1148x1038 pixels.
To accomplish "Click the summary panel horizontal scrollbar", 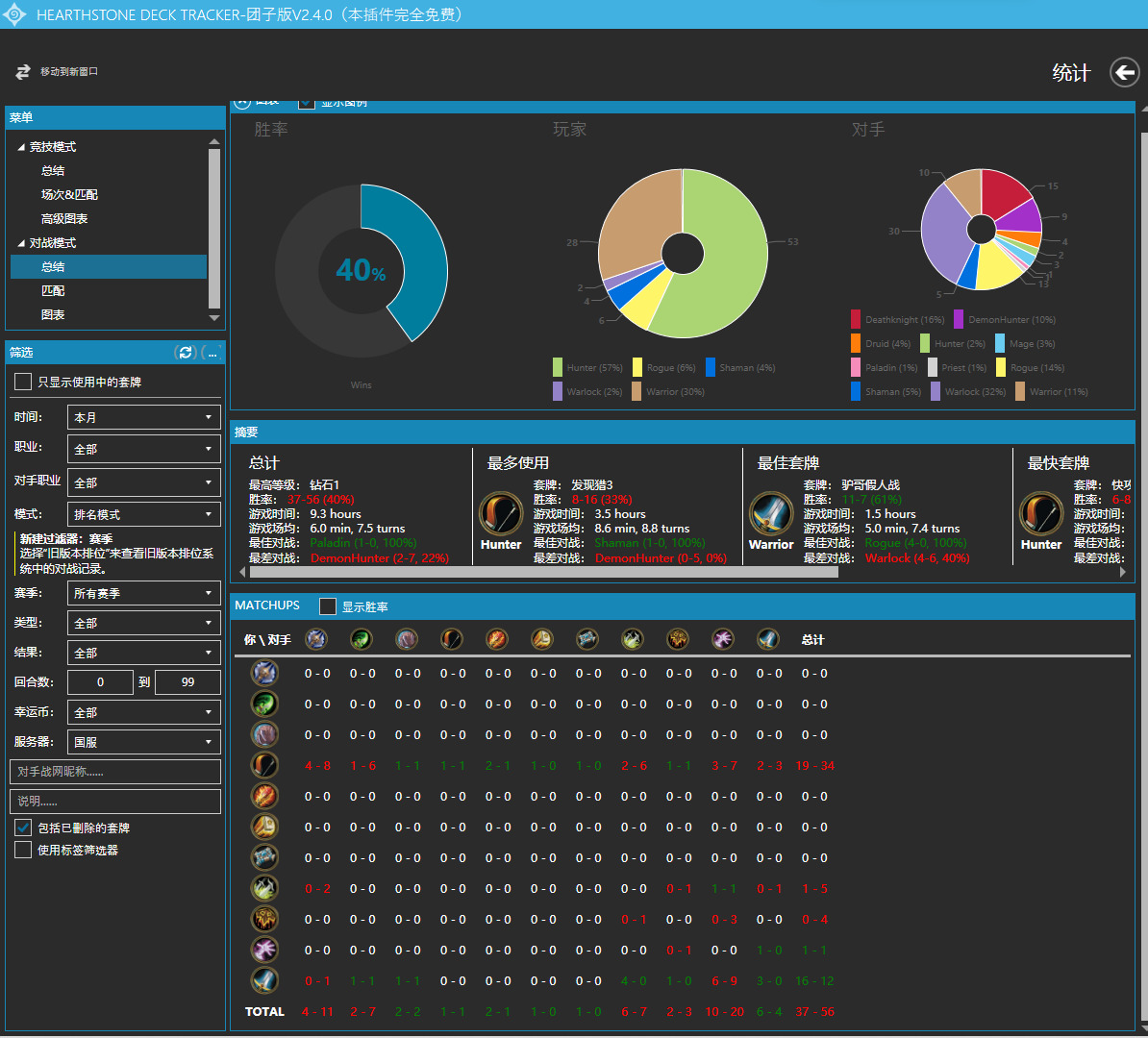I will [x=543, y=572].
